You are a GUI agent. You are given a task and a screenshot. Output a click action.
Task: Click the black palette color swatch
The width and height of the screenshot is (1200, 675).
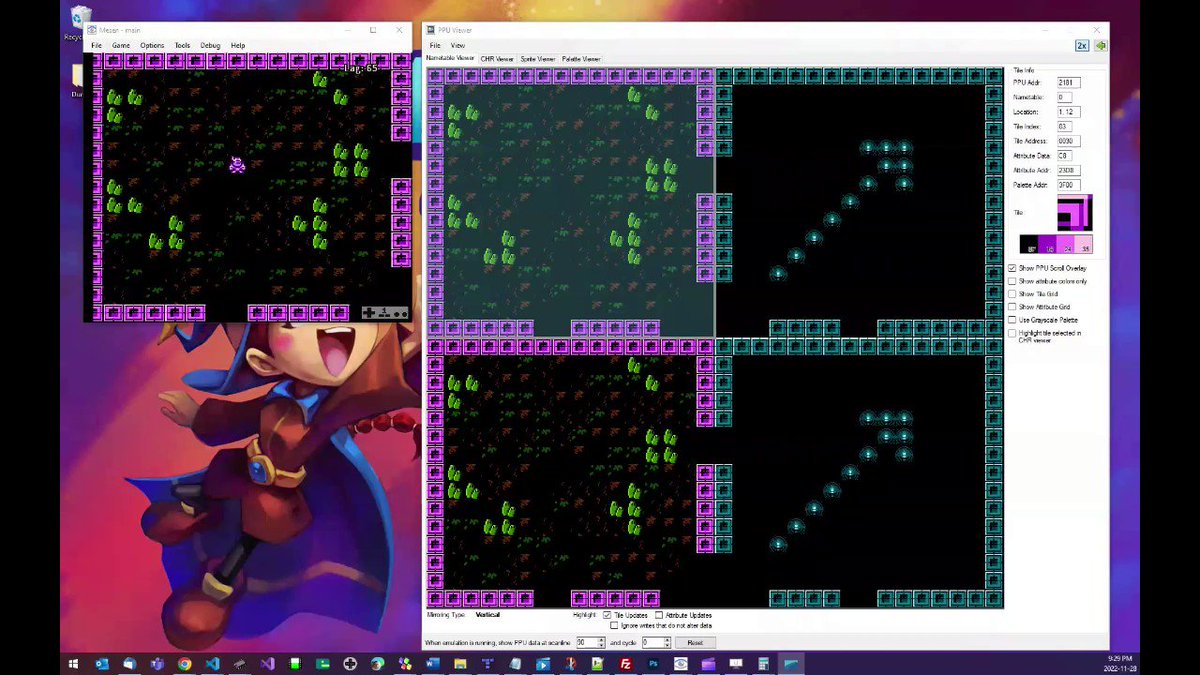click(1028, 244)
